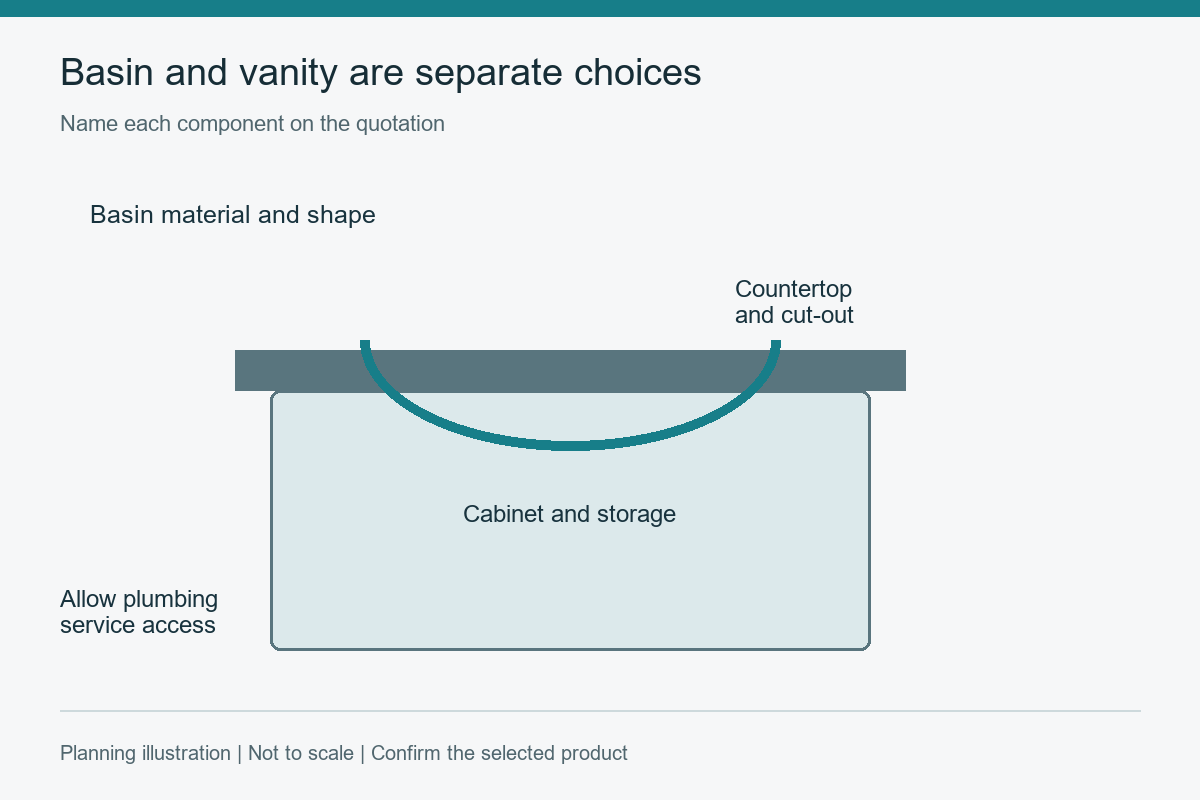Viewport: 1200px width, 800px height.
Task: Select the subtitle "Name each component on the quotation"
Action: pyautogui.click(x=252, y=124)
